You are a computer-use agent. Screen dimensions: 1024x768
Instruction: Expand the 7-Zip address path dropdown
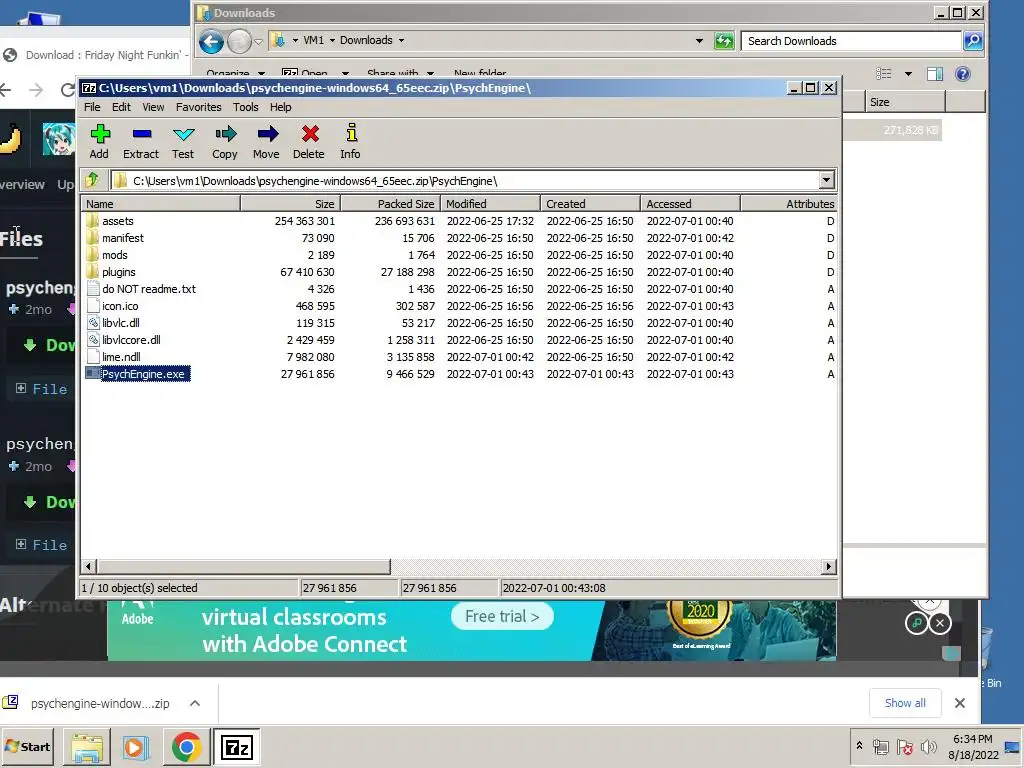[826, 180]
